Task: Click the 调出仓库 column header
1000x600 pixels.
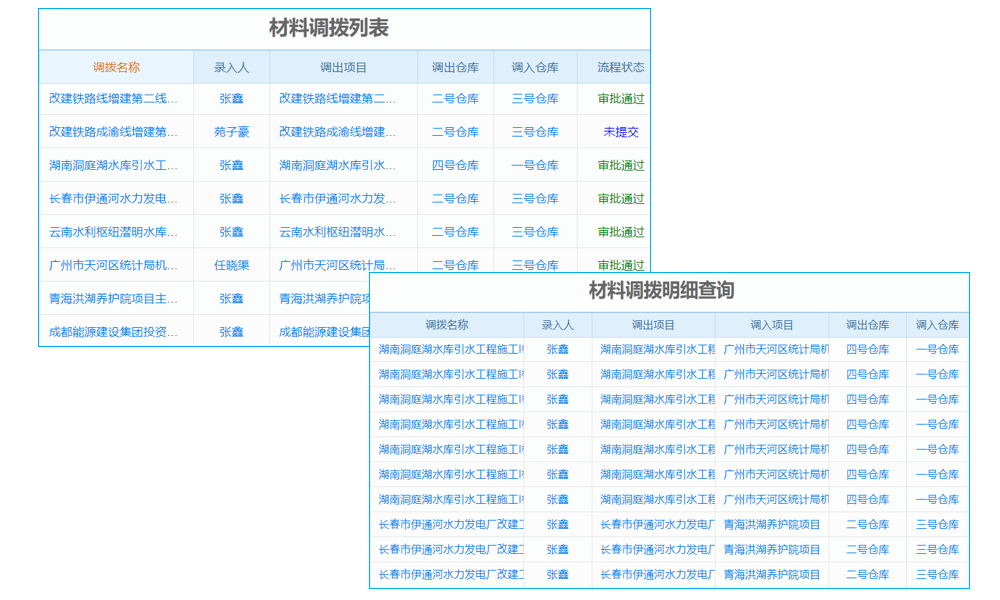Action: pyautogui.click(x=455, y=65)
